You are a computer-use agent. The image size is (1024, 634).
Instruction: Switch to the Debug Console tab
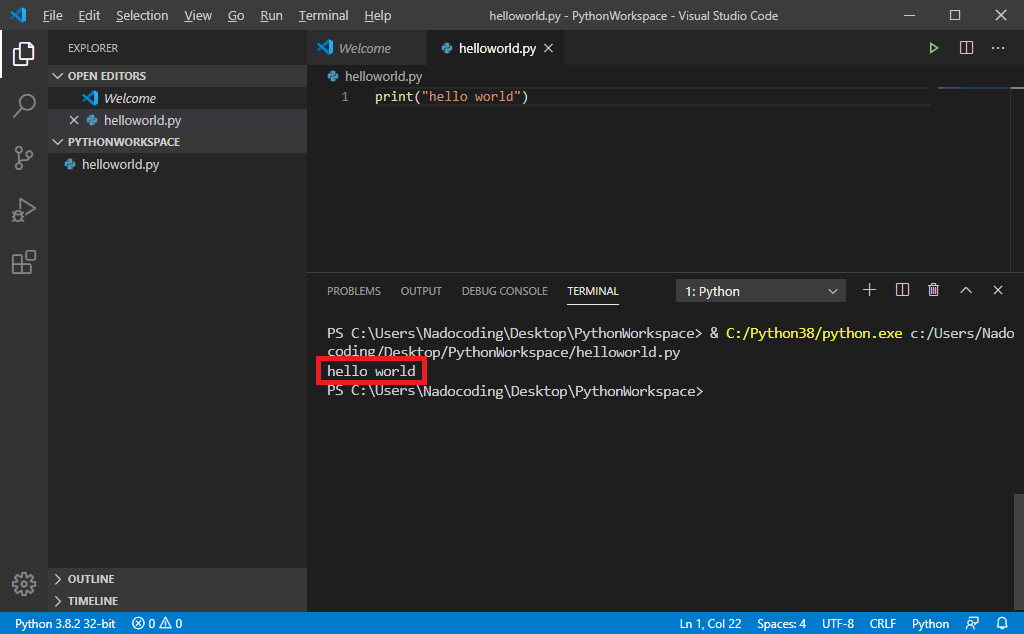[x=504, y=291]
